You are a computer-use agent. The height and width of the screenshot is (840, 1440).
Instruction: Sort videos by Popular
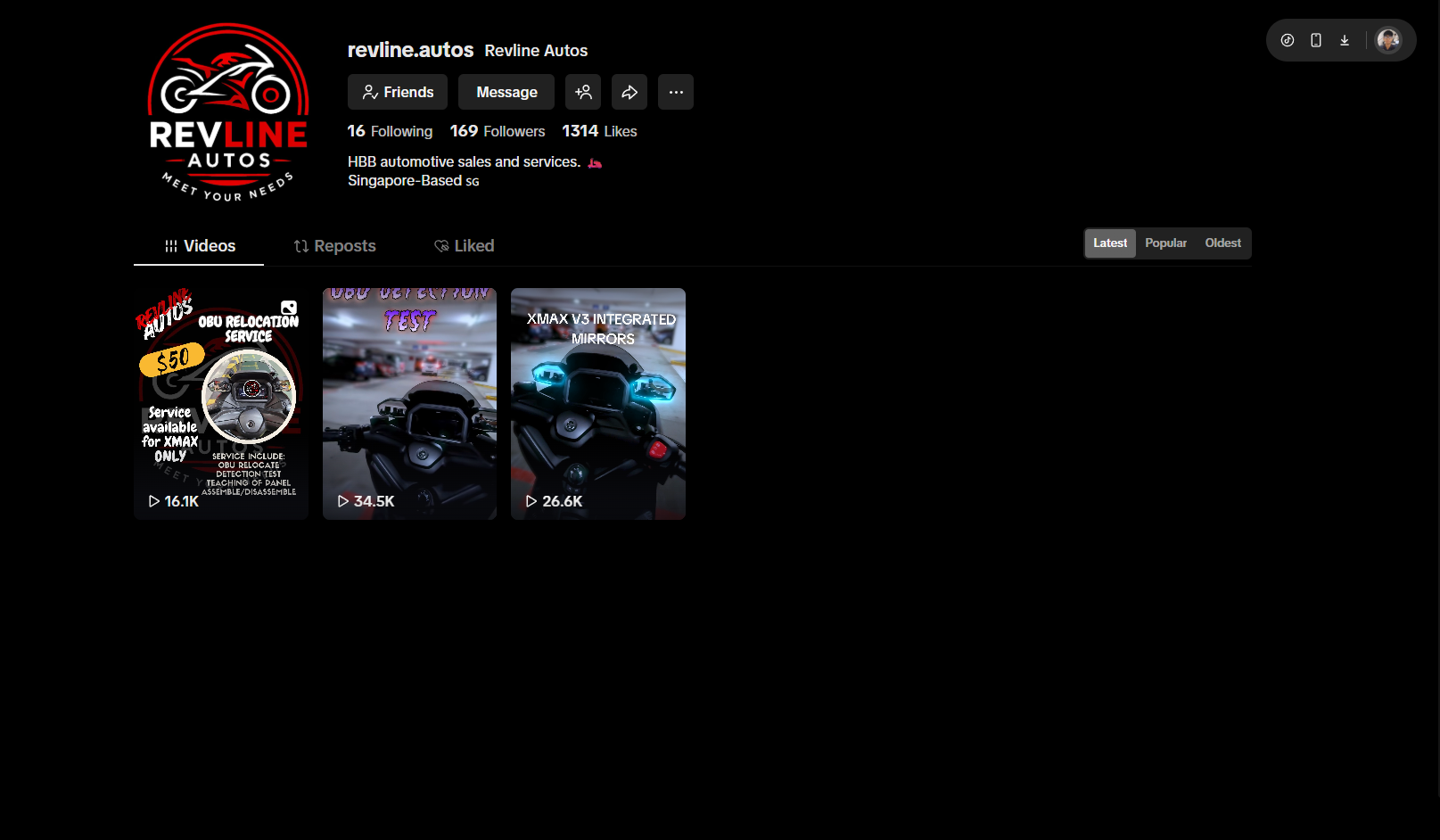[1165, 243]
